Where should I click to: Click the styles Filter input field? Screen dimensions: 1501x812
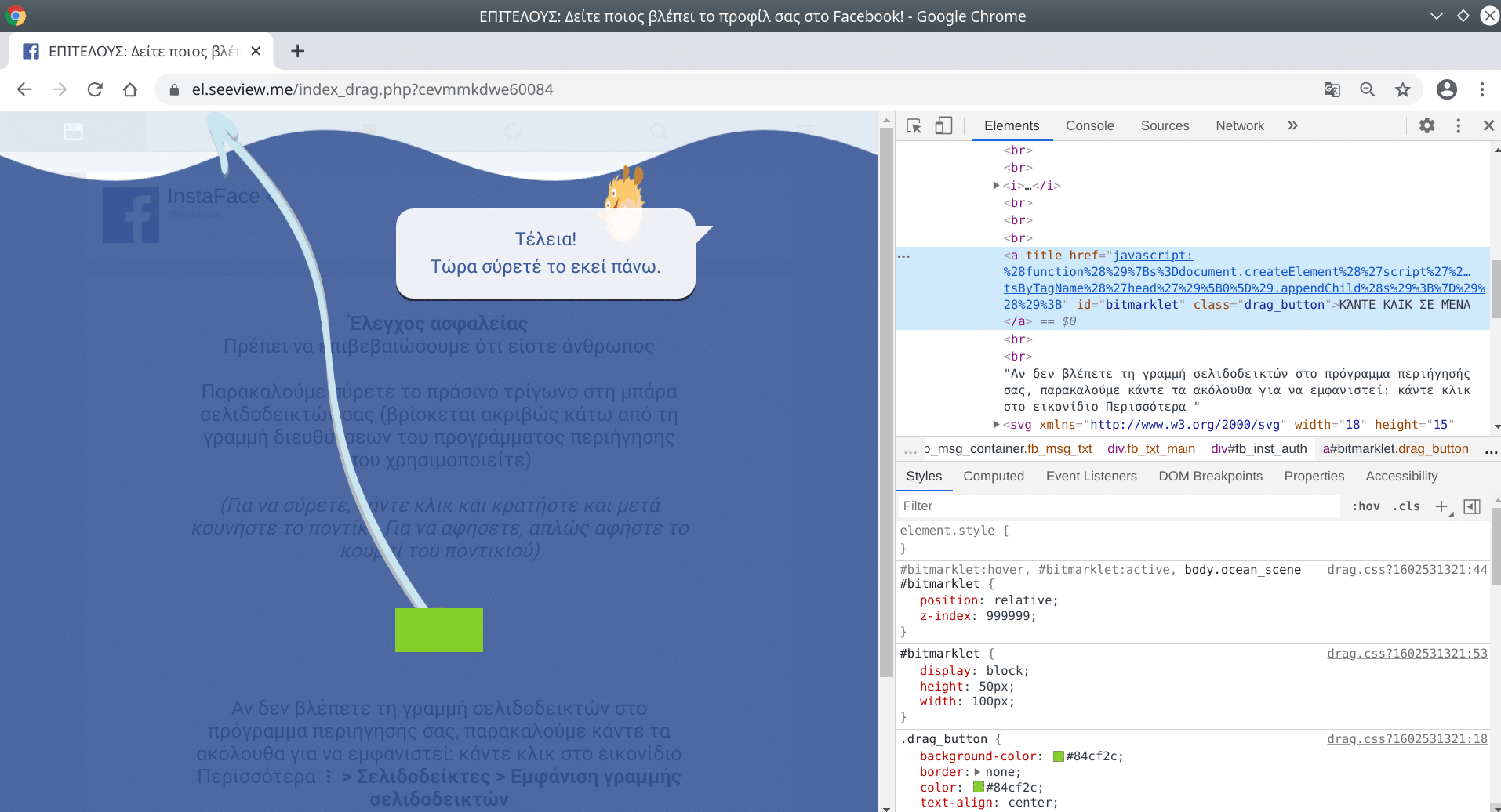click(1118, 506)
